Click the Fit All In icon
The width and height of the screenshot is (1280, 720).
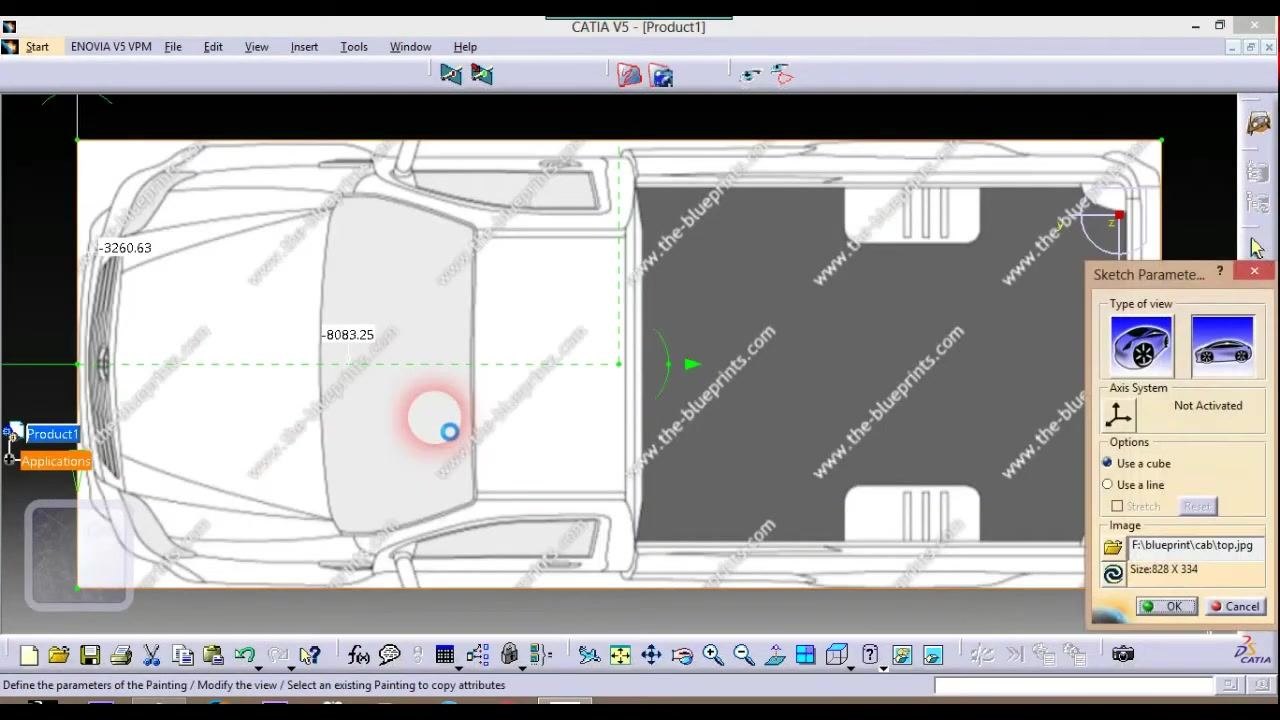click(620, 655)
